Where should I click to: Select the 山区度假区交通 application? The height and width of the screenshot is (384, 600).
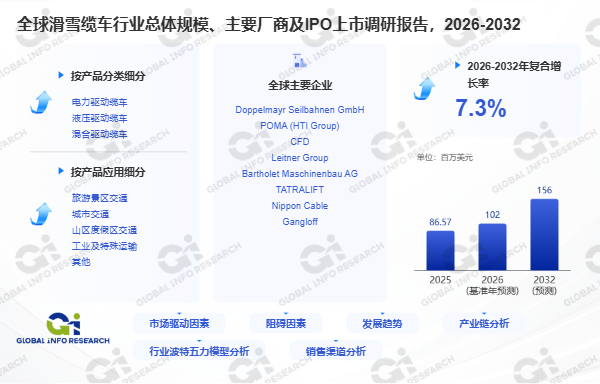(x=104, y=230)
